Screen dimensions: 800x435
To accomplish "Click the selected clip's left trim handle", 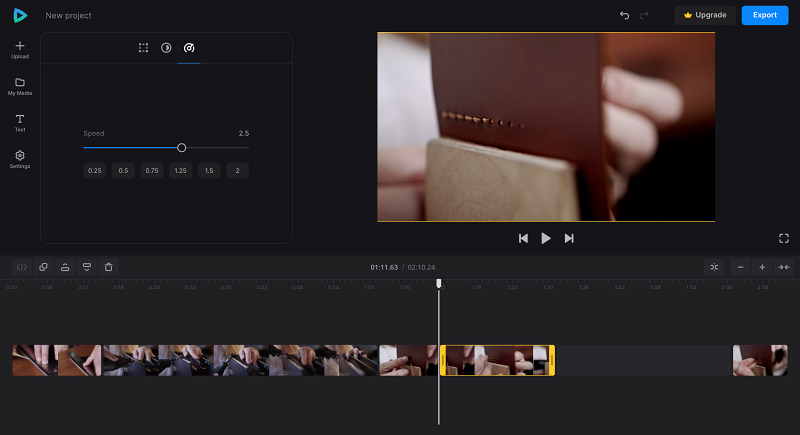I will 443,361.
